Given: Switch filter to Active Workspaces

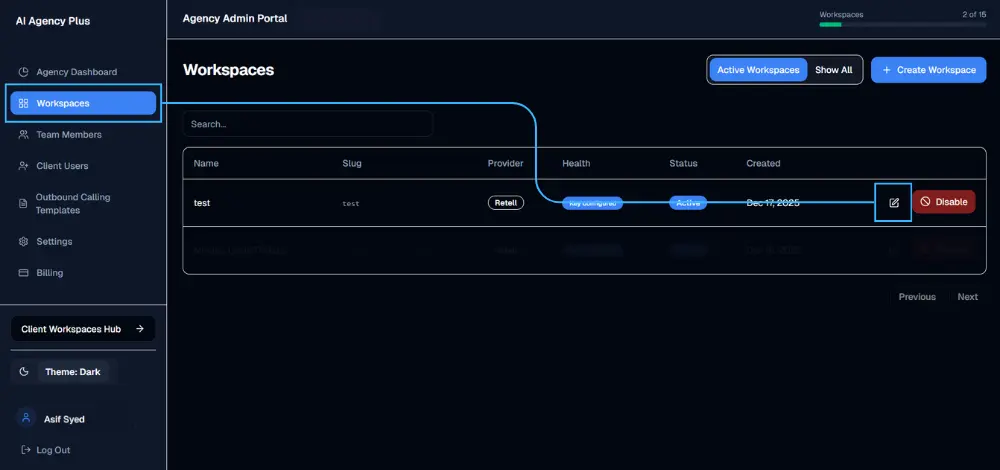Looking at the screenshot, I should (x=758, y=70).
